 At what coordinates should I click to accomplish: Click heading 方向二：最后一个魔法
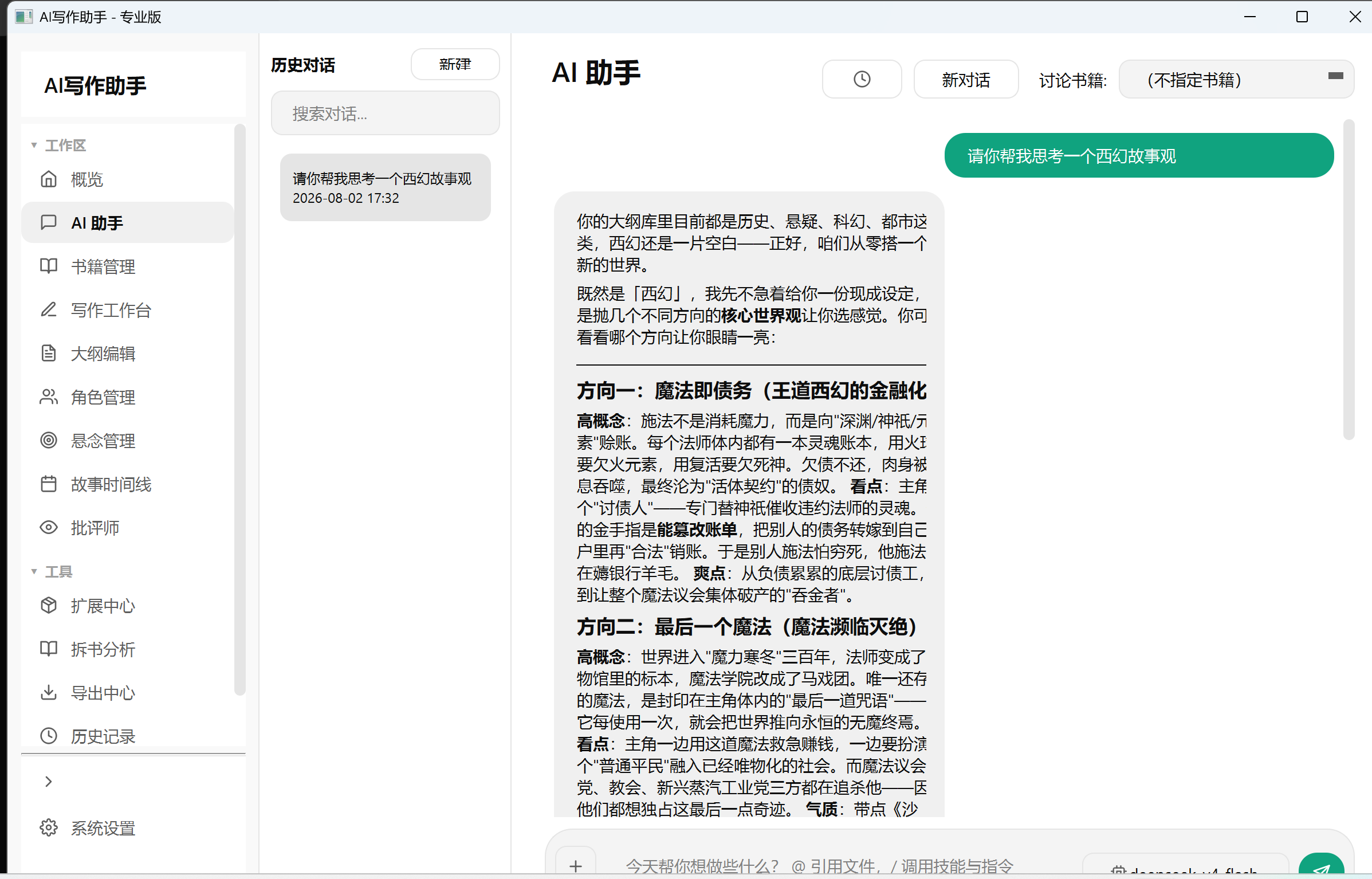[x=746, y=627]
